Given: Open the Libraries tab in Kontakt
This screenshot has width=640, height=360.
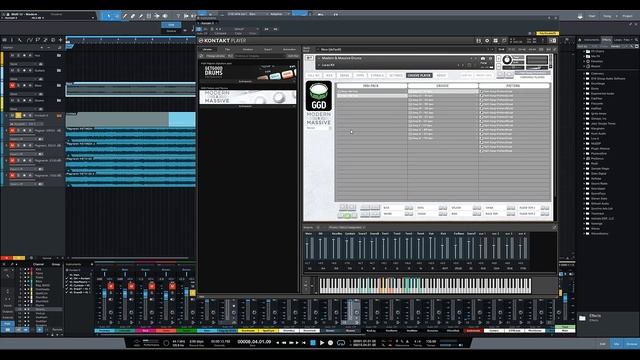Looking at the screenshot, I should pos(207,49).
